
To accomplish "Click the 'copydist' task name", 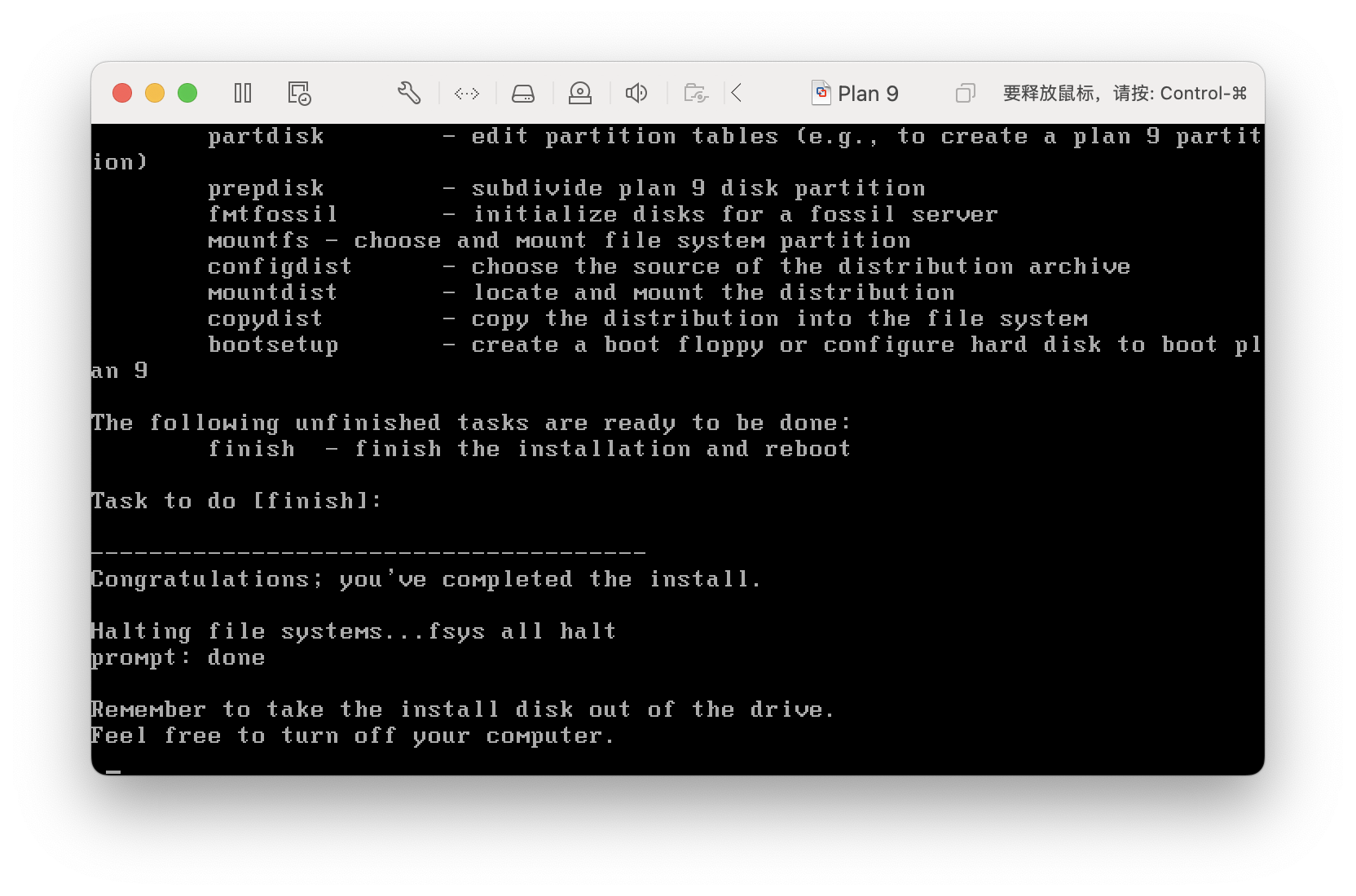I will [266, 318].
